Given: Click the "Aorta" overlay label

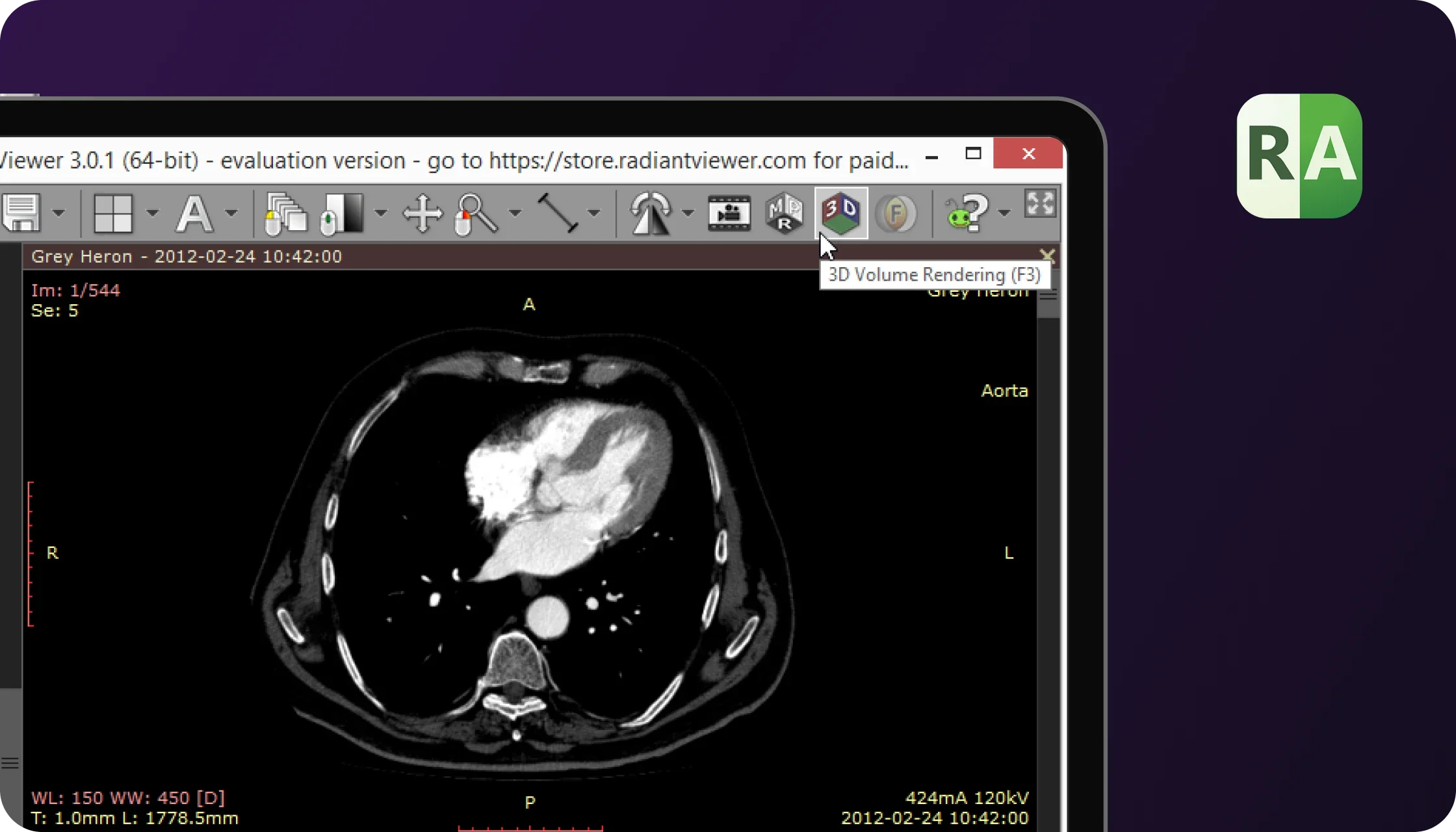Looking at the screenshot, I should coord(1005,391).
